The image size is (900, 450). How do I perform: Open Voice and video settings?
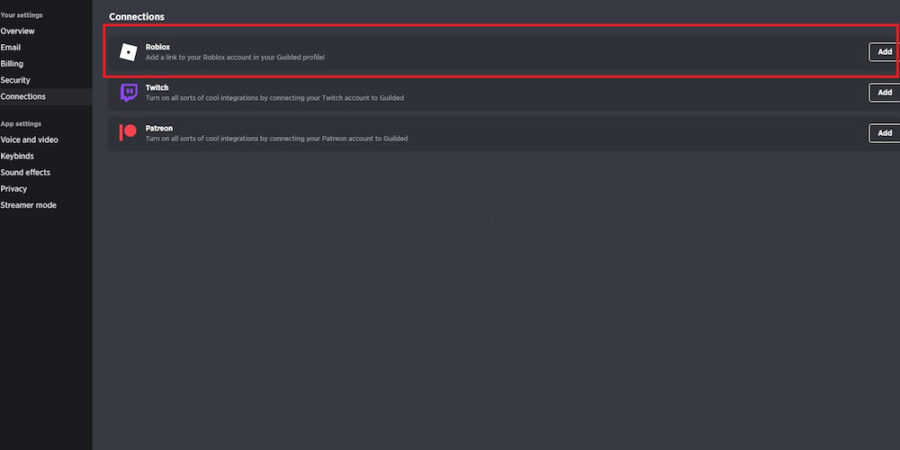pyautogui.click(x=29, y=139)
